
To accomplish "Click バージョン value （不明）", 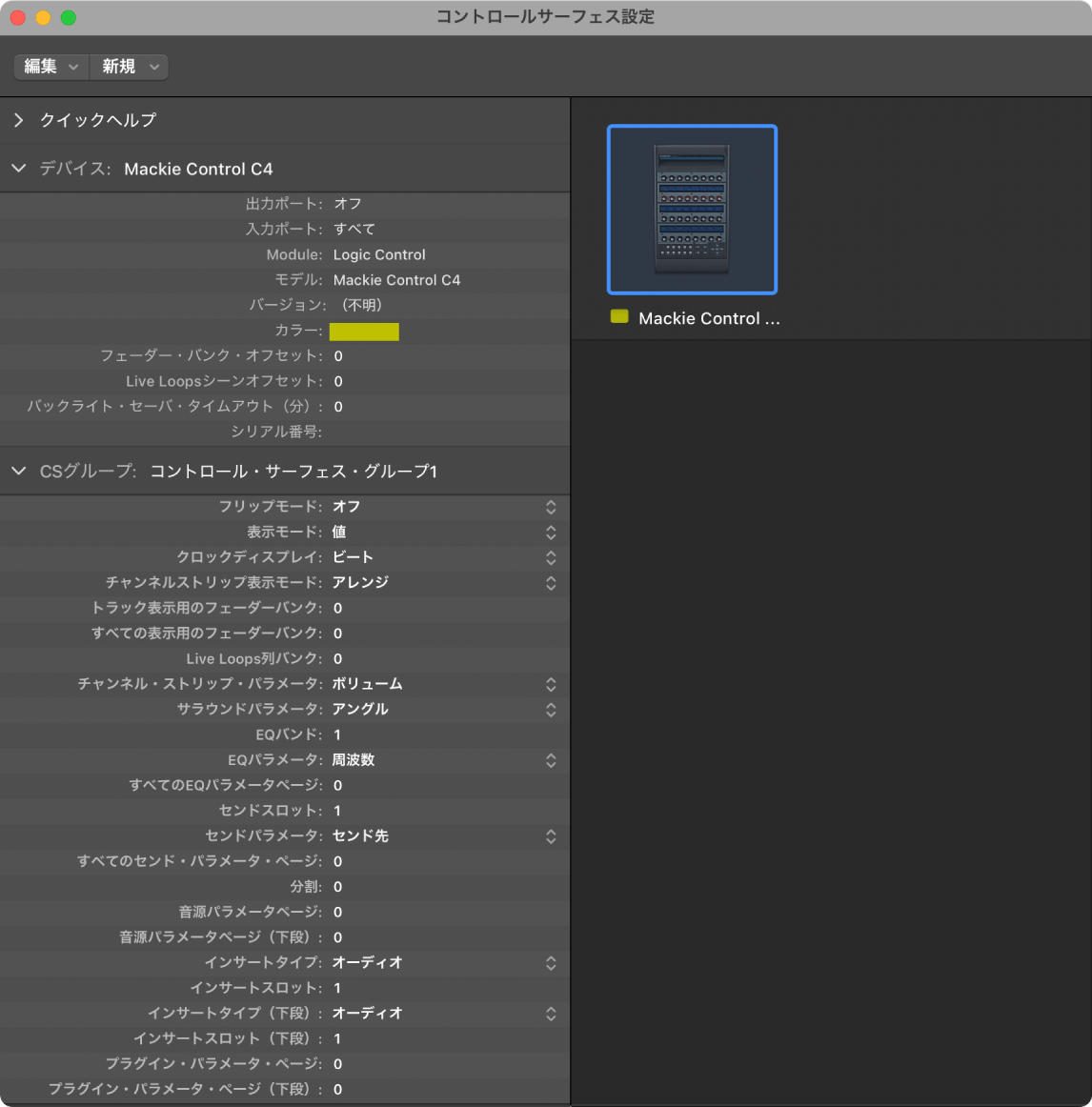I will [x=362, y=306].
